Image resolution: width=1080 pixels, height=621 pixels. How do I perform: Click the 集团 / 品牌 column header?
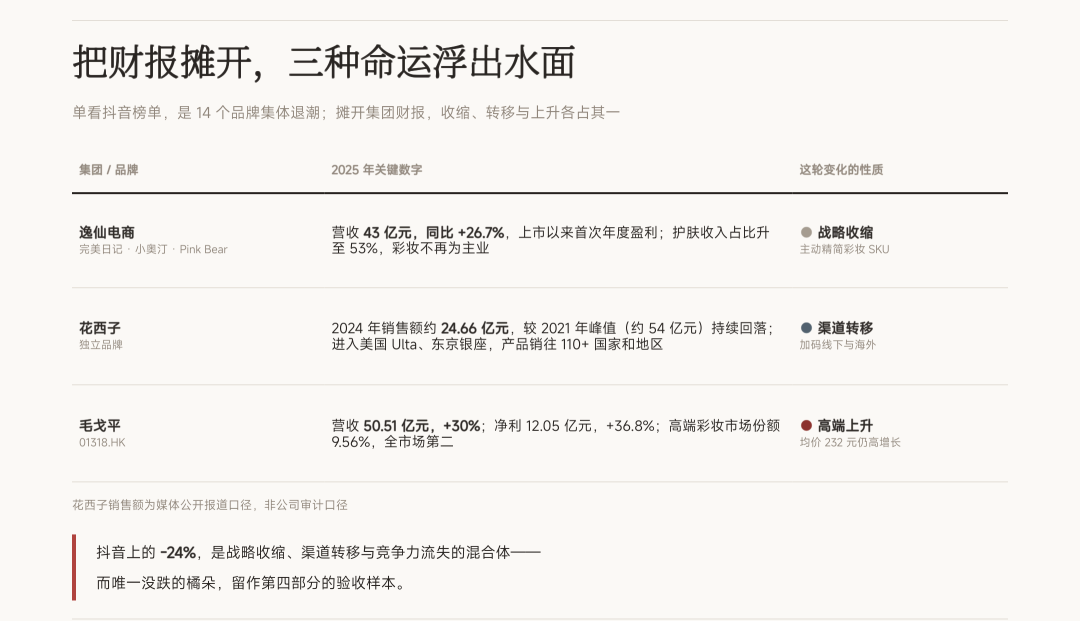[x=108, y=170]
